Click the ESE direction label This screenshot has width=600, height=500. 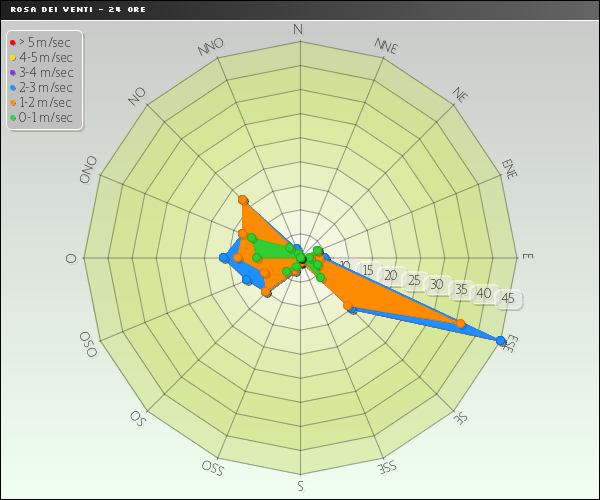511,343
